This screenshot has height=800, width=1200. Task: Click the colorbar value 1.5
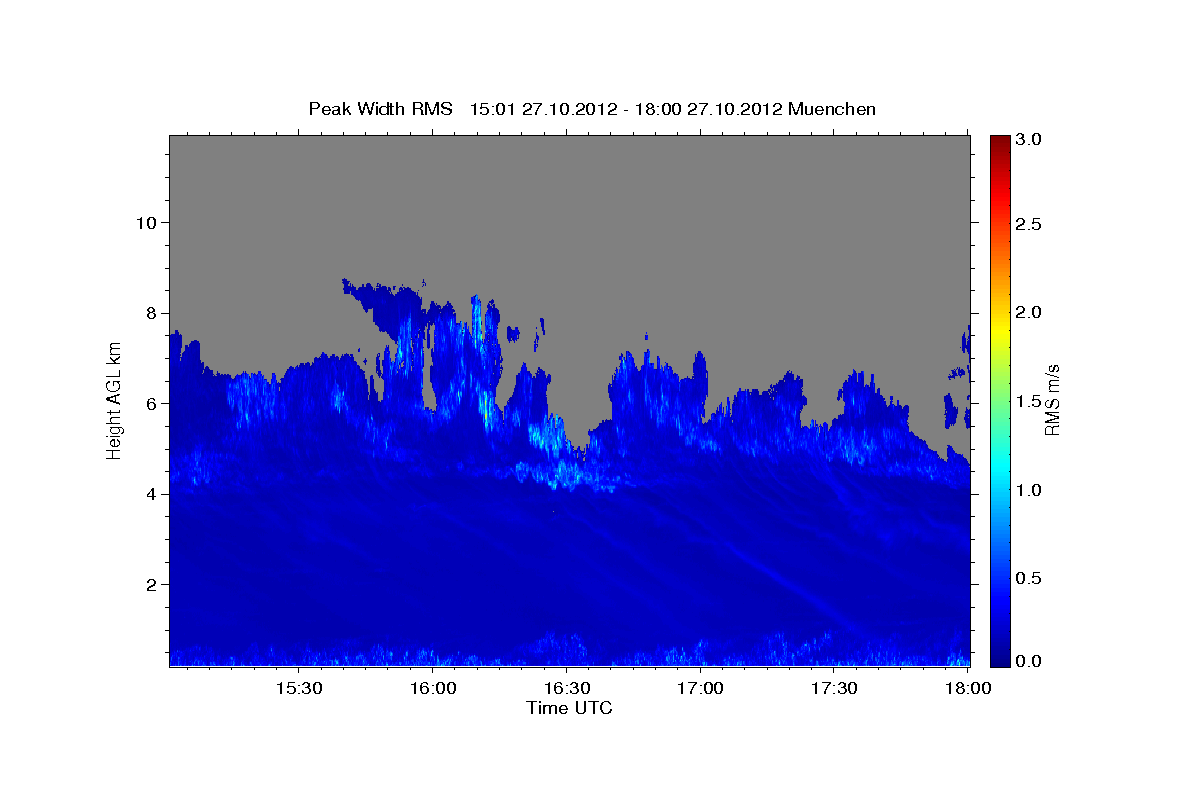tap(1029, 402)
